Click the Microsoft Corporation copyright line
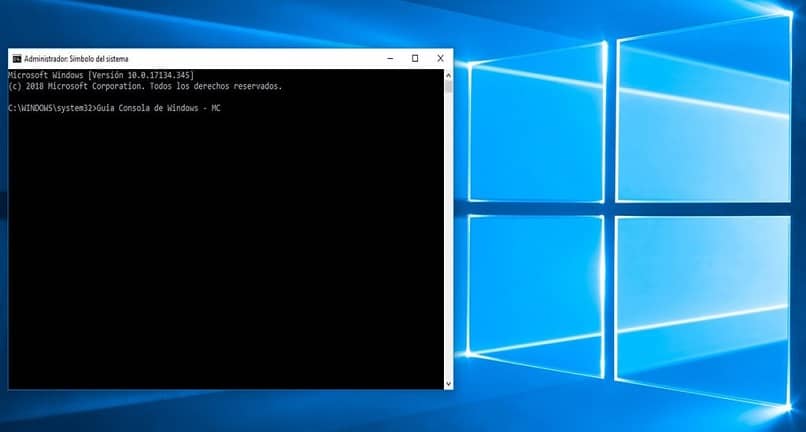Viewport: 806px width, 432px height. [x=145, y=86]
